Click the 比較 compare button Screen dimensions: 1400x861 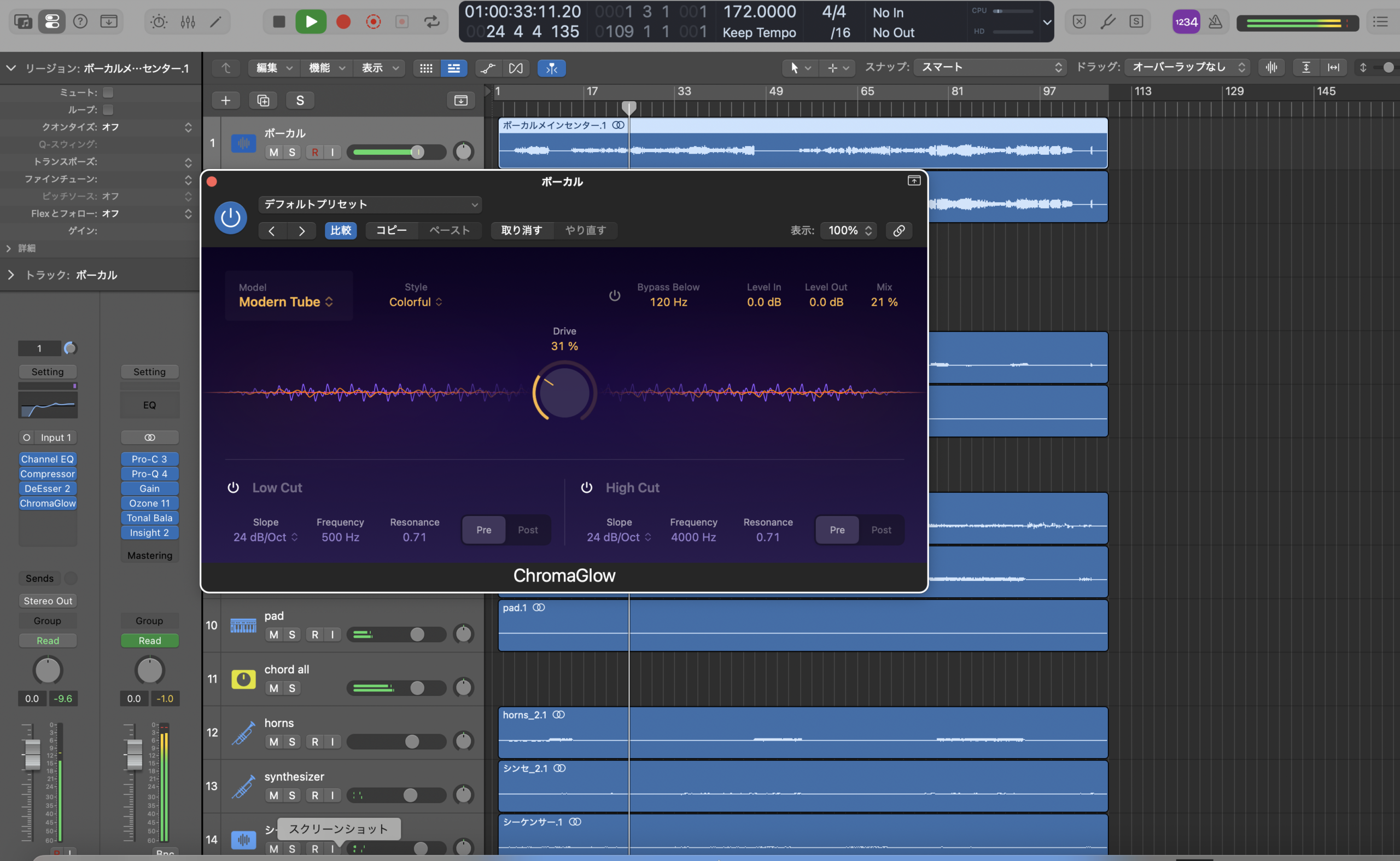point(341,230)
